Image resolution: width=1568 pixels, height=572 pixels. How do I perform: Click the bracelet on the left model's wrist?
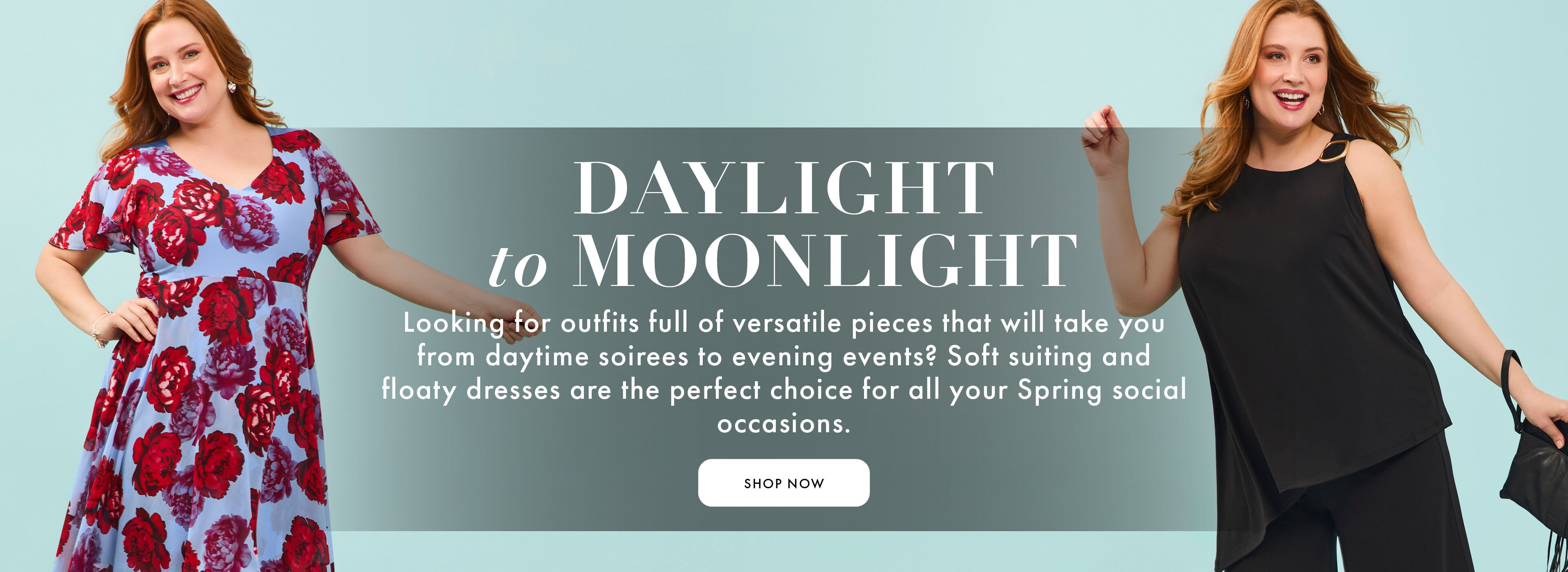[x=98, y=329]
